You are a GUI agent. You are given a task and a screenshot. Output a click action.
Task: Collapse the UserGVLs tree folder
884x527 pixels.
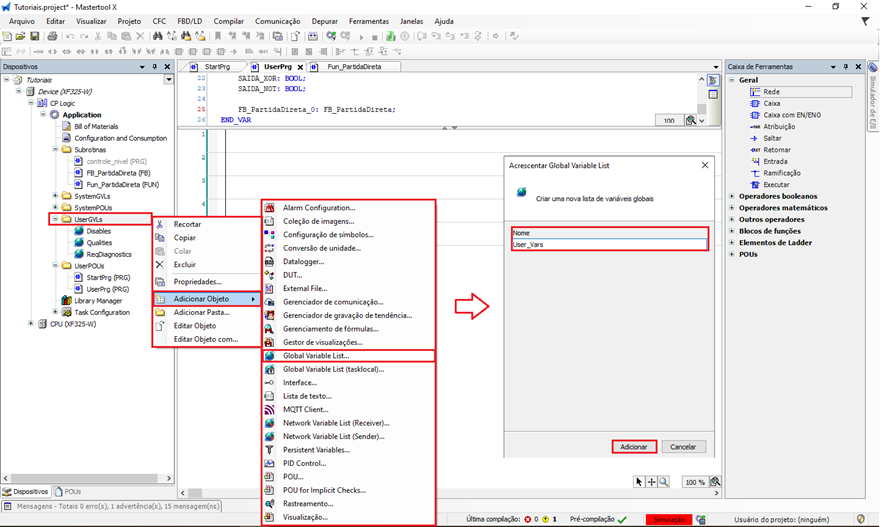(x=55, y=219)
